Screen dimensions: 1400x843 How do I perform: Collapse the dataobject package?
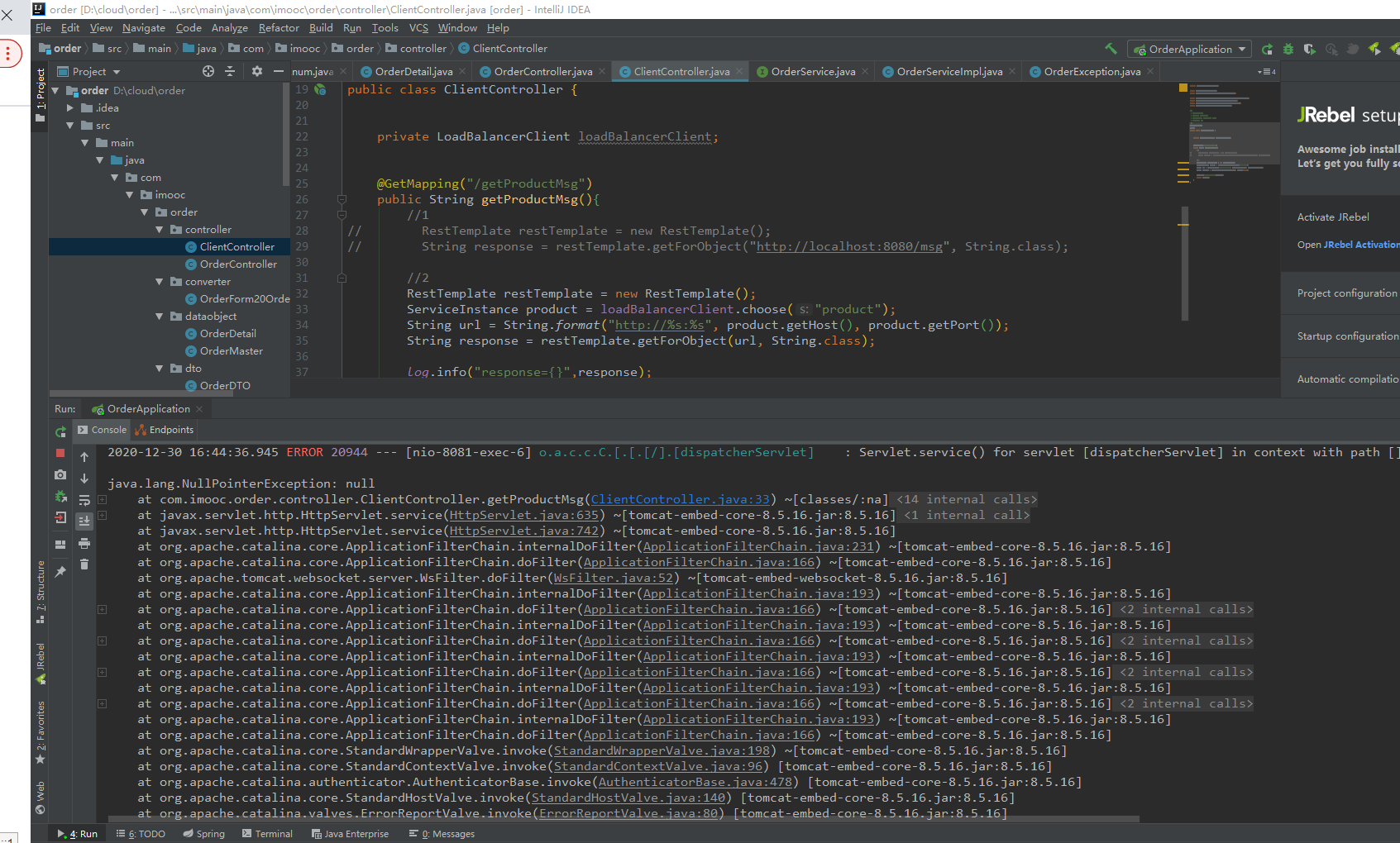[x=160, y=317]
